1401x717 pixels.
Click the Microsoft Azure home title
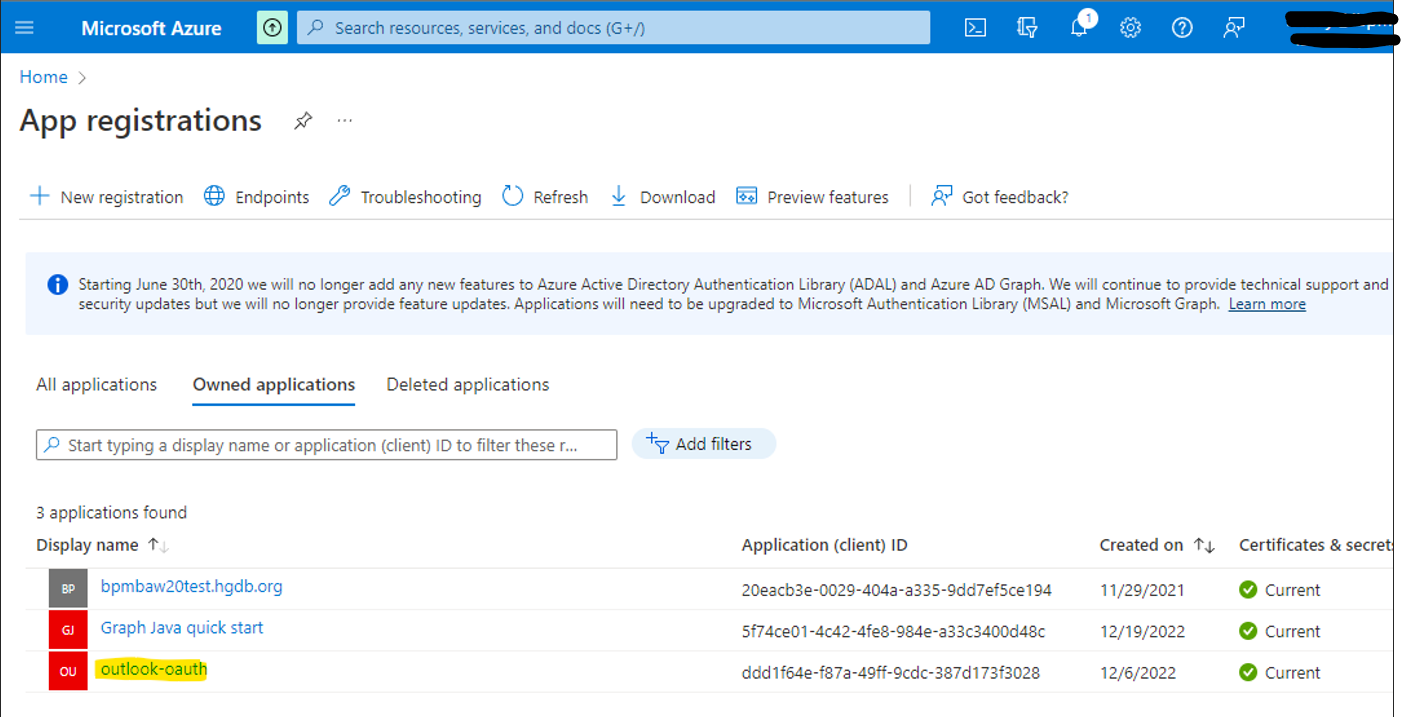(x=151, y=28)
